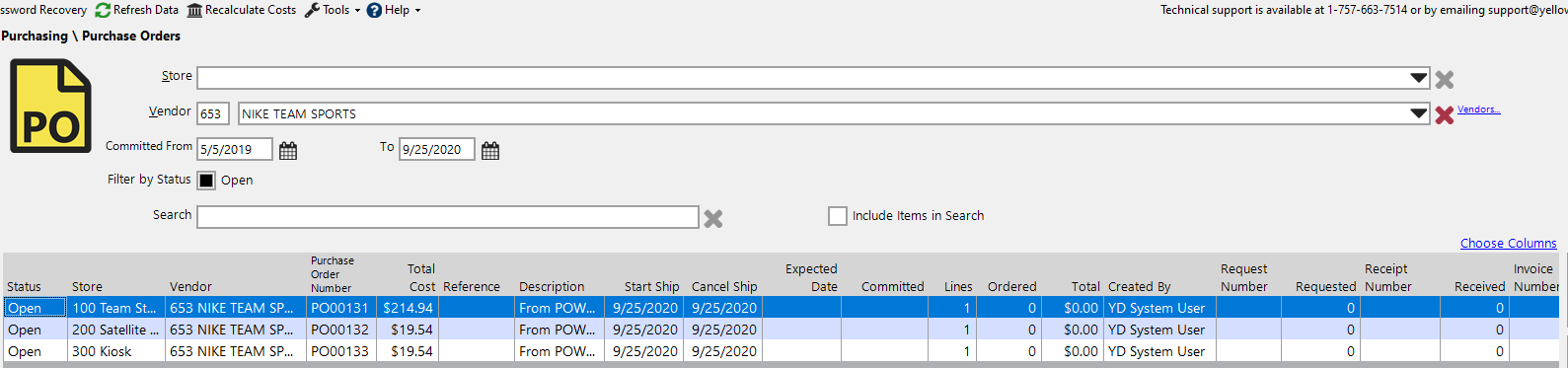The height and width of the screenshot is (368, 1568).
Task: Open the Tools menu
Action: point(334,10)
